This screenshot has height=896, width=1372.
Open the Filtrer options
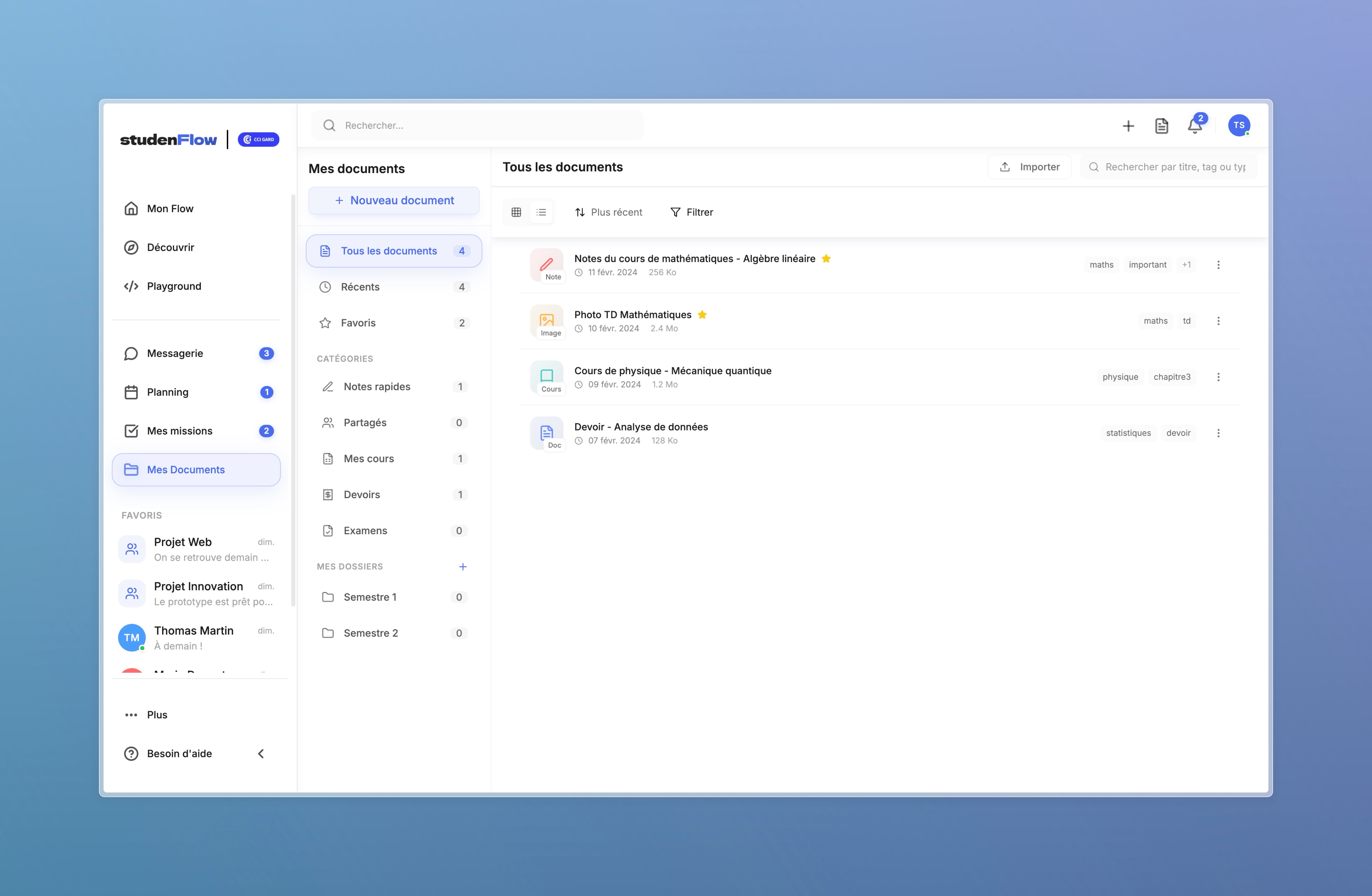[x=691, y=212]
